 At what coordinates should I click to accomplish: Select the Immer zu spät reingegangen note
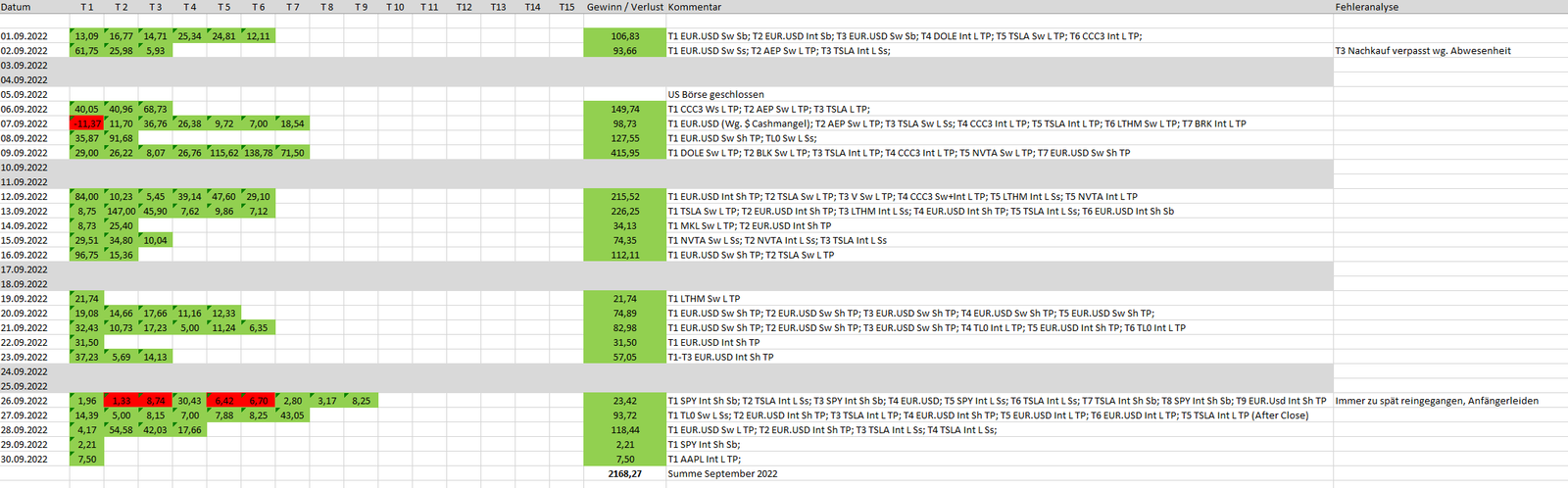pyautogui.click(x=1436, y=401)
